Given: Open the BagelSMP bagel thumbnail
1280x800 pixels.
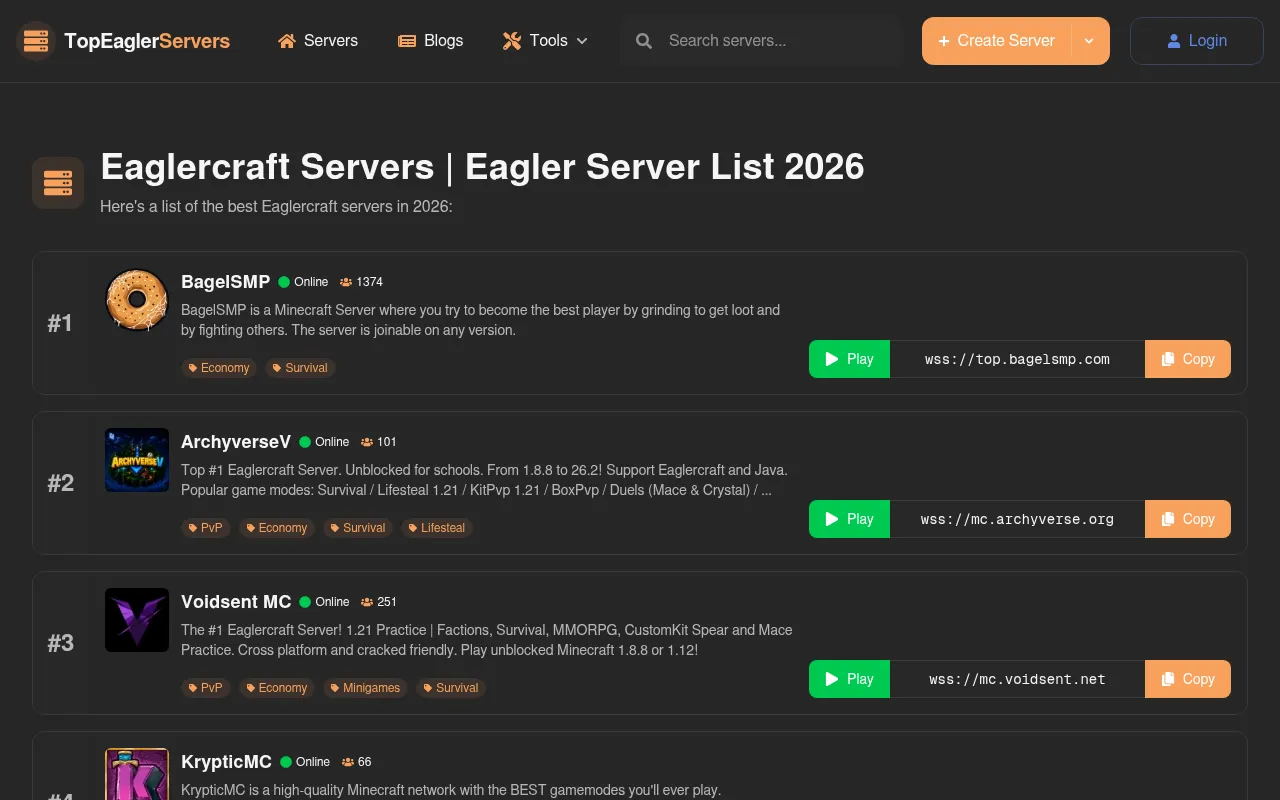Looking at the screenshot, I should click(x=137, y=300).
